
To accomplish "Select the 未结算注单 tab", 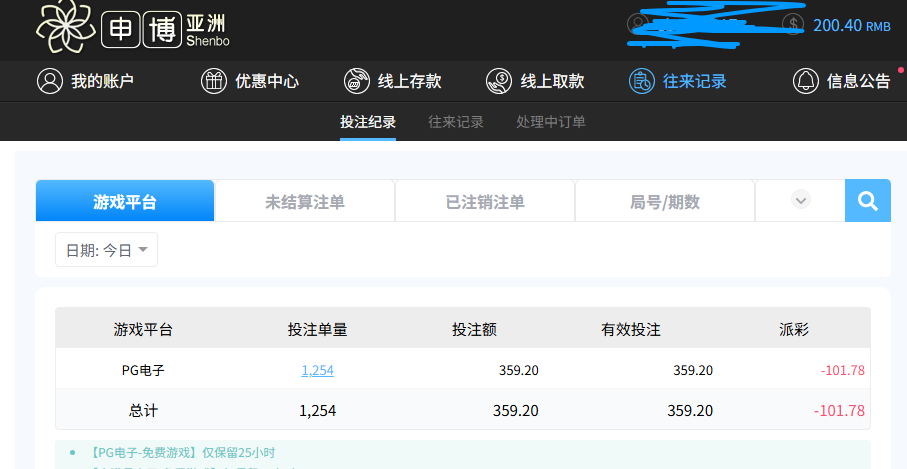I will pyautogui.click(x=305, y=201).
